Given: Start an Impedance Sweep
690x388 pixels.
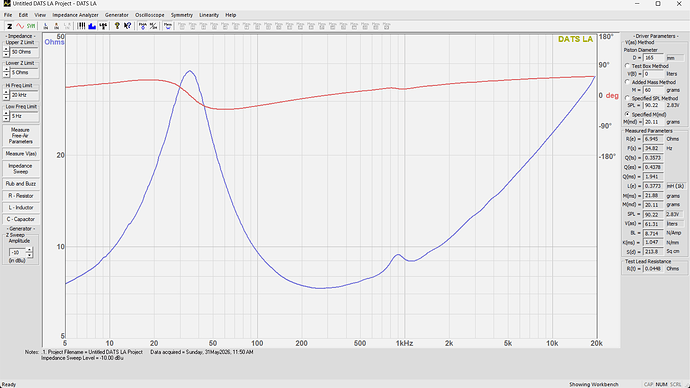Looking at the screenshot, I should 21,169.
